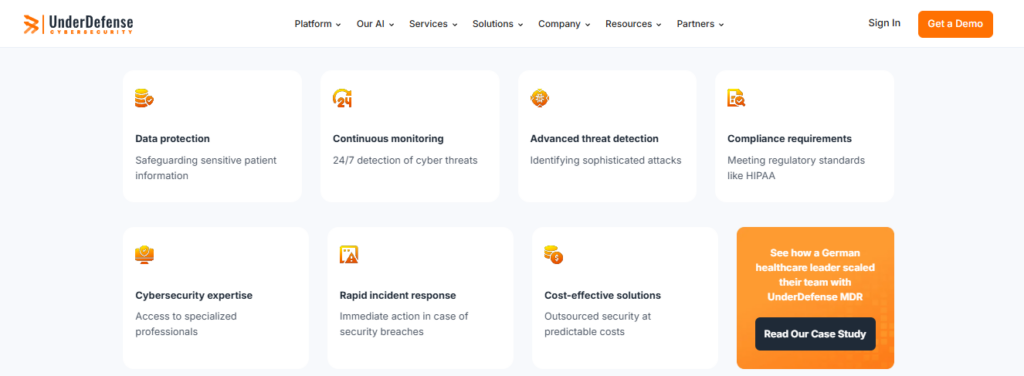The height and width of the screenshot is (376, 1024).
Task: Open the Our AI menu label
Action: tap(370, 24)
